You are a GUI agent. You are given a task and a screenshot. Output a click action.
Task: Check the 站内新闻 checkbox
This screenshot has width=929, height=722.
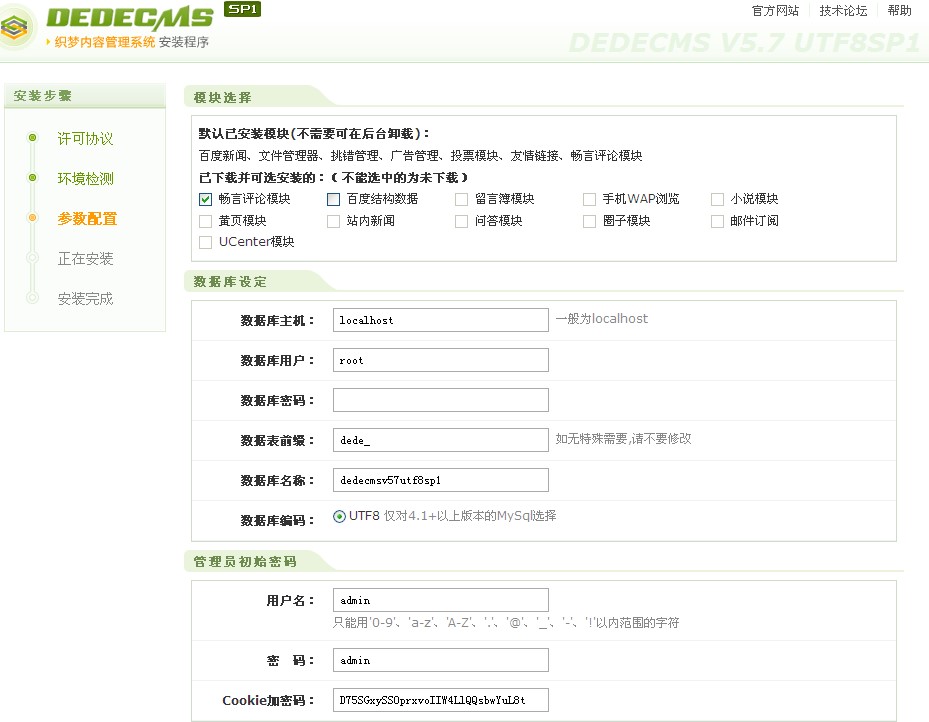pyautogui.click(x=334, y=221)
